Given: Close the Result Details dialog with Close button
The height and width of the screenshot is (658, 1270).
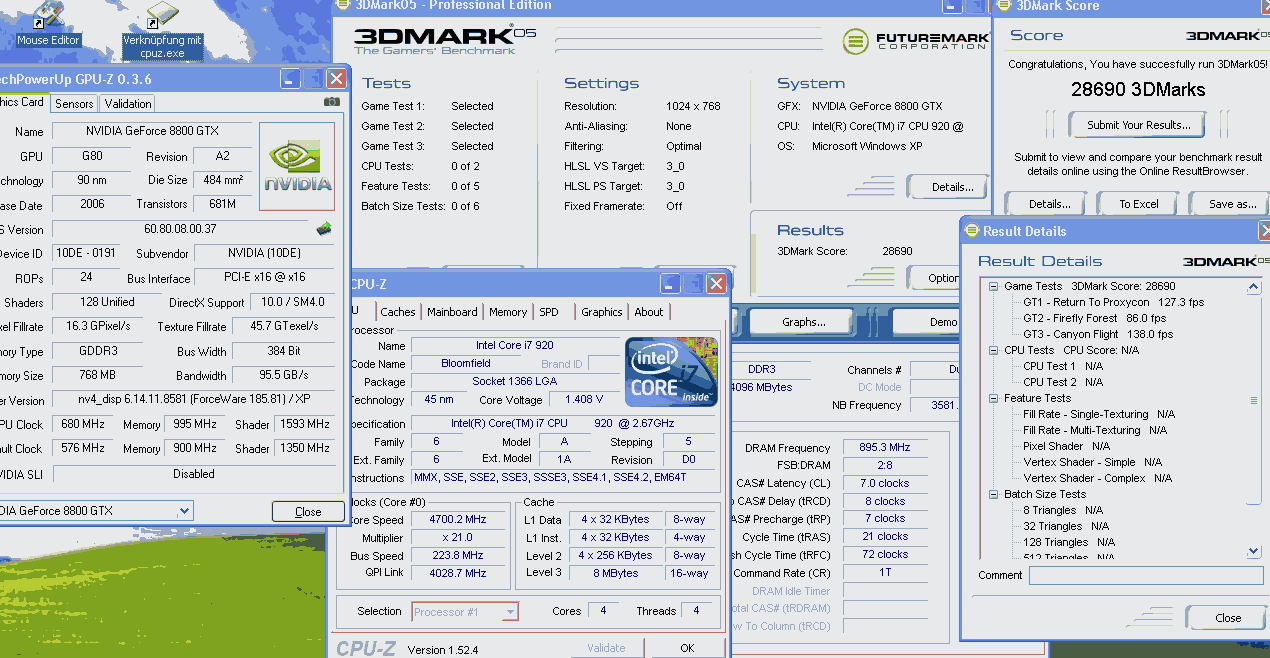Looking at the screenshot, I should click(x=1227, y=618).
